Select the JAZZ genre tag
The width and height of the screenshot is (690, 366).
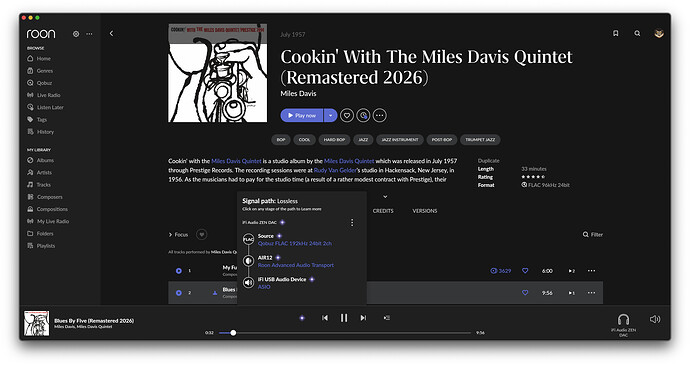pos(363,140)
